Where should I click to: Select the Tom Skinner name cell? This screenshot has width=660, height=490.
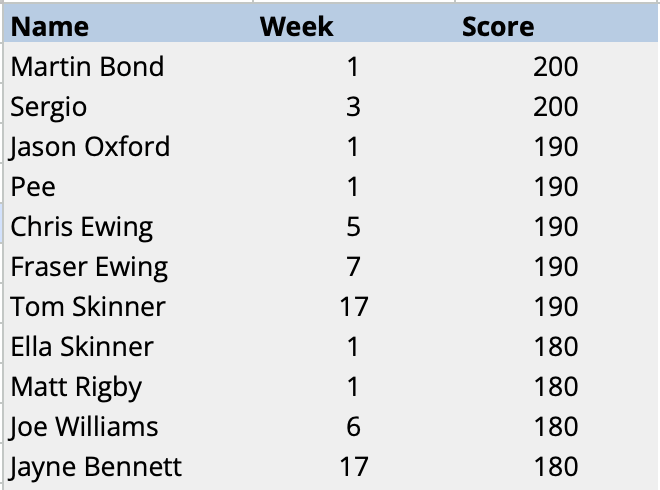(x=88, y=306)
